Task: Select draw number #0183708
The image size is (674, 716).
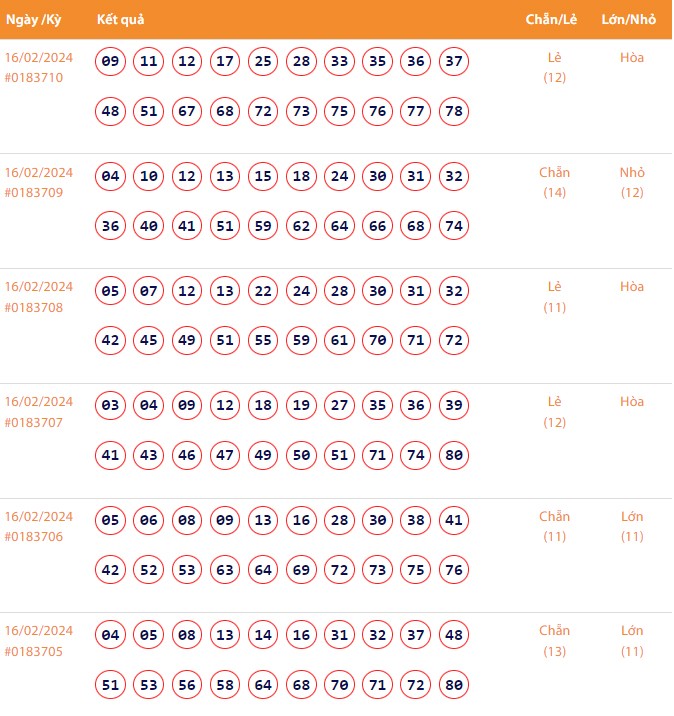Action: [34, 308]
